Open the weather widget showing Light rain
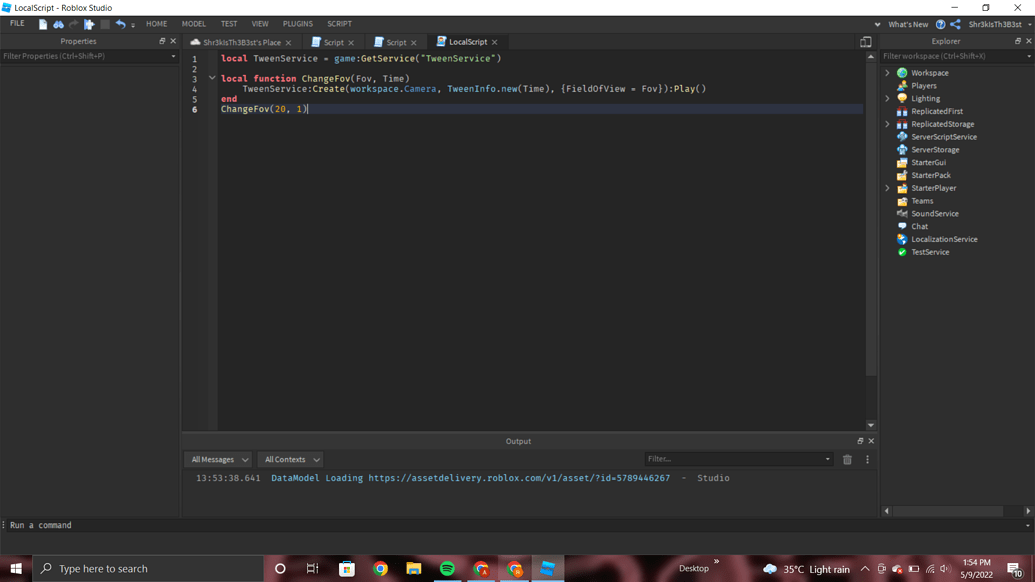 pyautogui.click(x=806, y=569)
